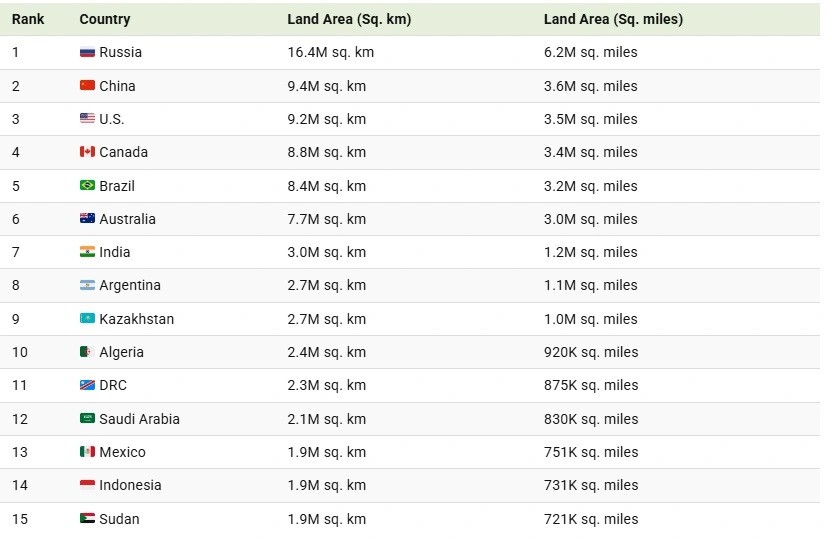The height and width of the screenshot is (539, 832).
Task: Sort by the Country column header
Action: pos(105,19)
